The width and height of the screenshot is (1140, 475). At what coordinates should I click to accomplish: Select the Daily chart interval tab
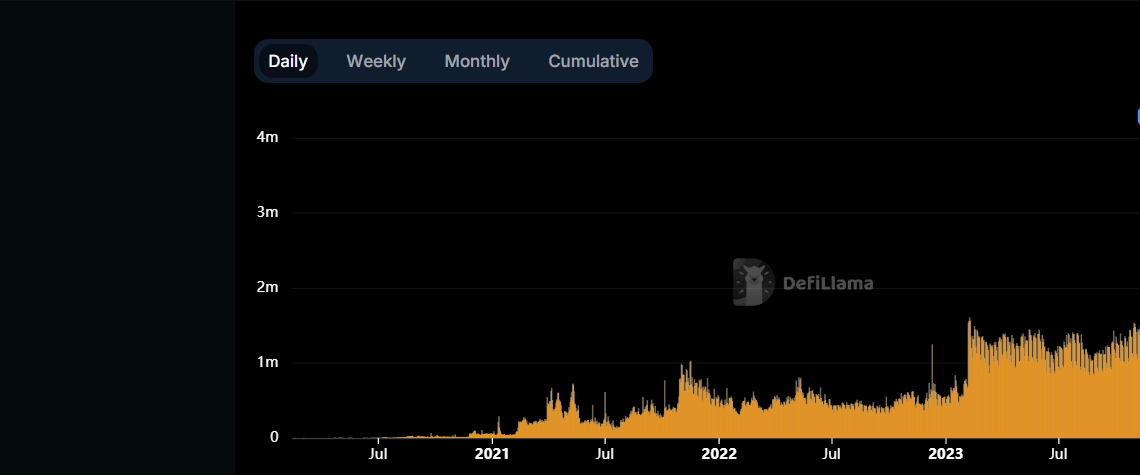[x=288, y=61]
